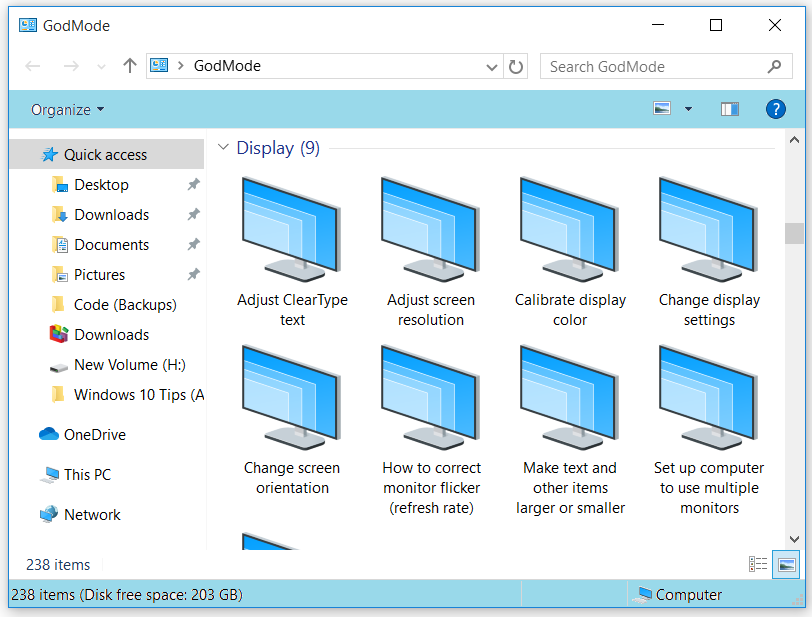Click the Back arrow navigation button
This screenshot has width=812, height=617.
click(x=33, y=66)
